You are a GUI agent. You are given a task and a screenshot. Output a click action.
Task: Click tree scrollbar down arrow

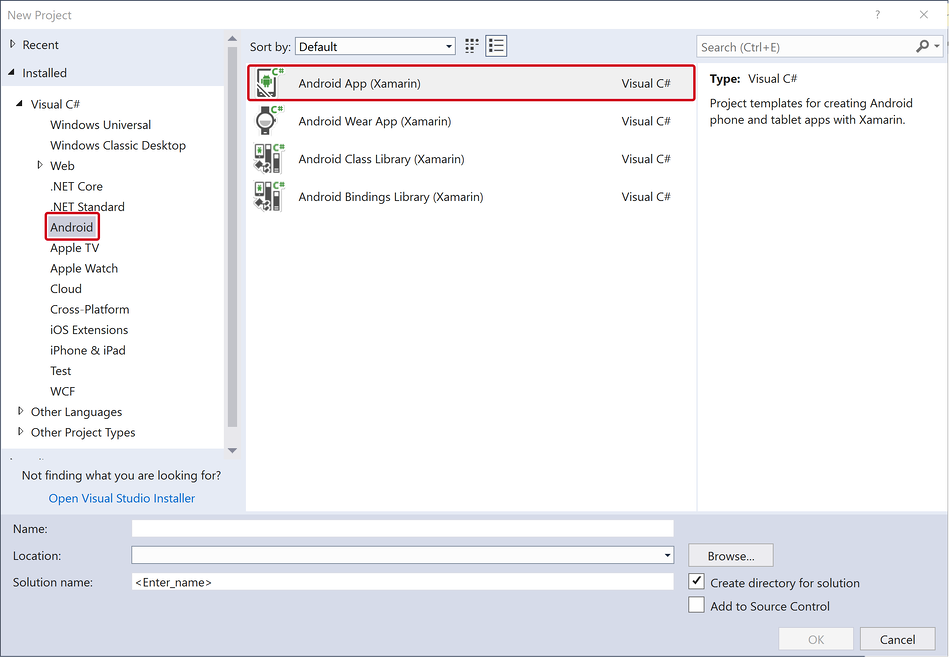click(232, 450)
